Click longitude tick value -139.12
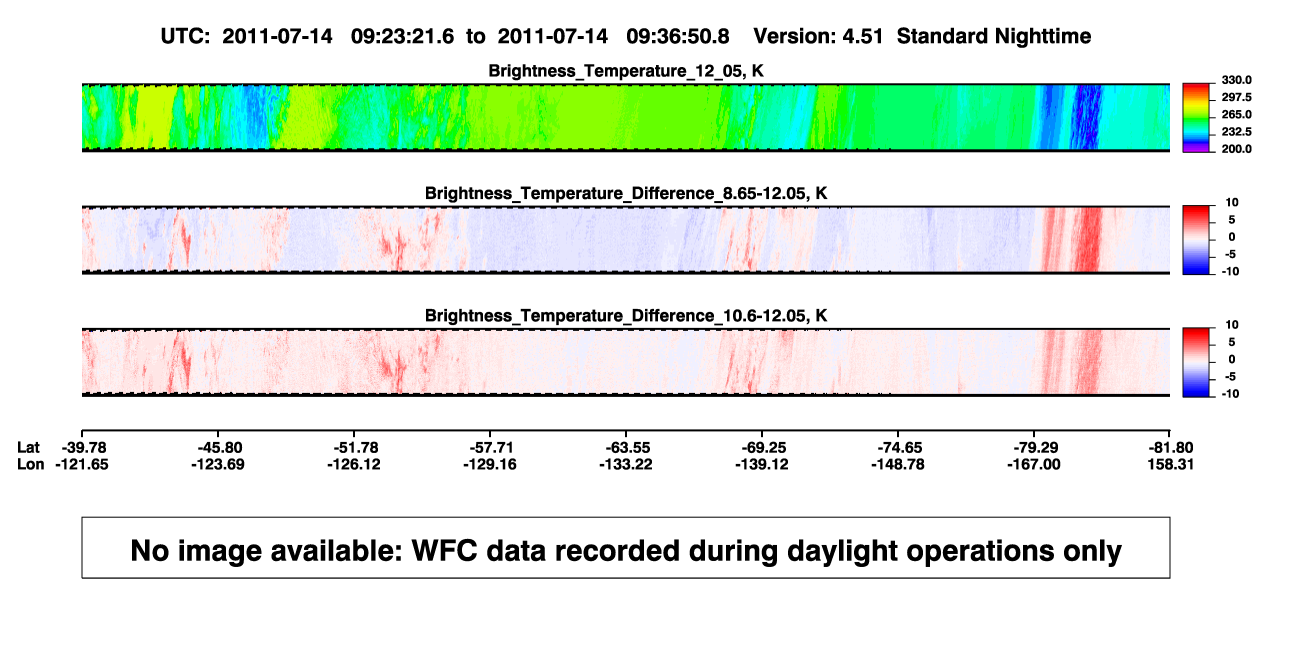This screenshot has width=1300, height=667. pos(762,464)
